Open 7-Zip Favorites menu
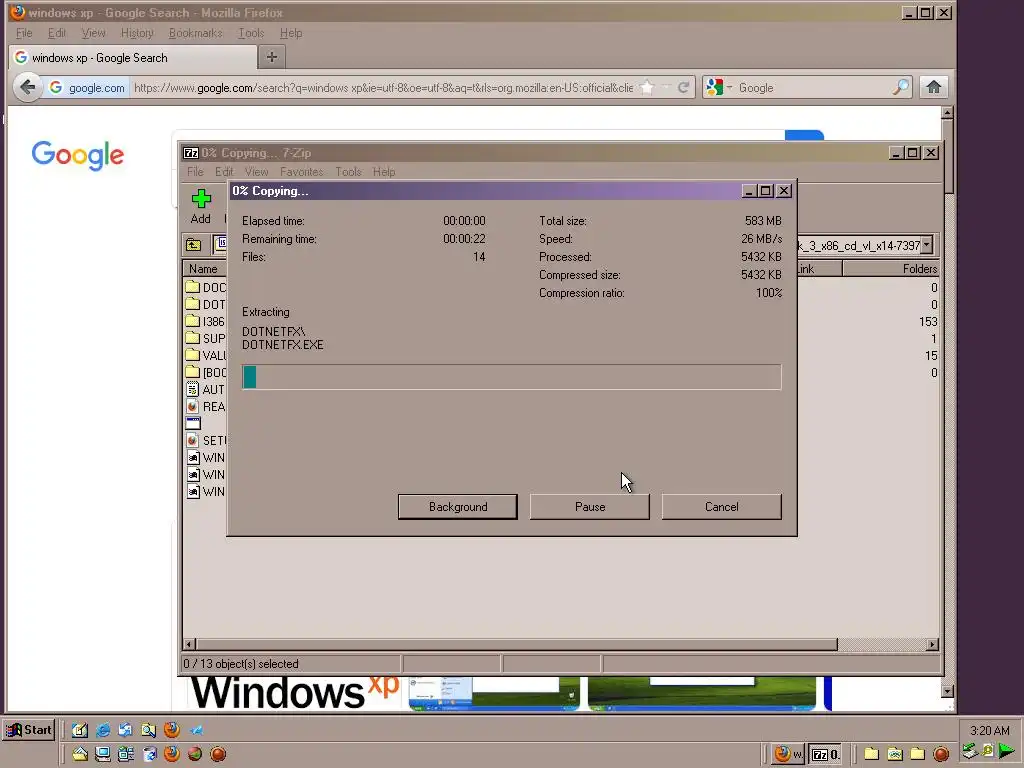The width and height of the screenshot is (1024, 768). [x=302, y=172]
